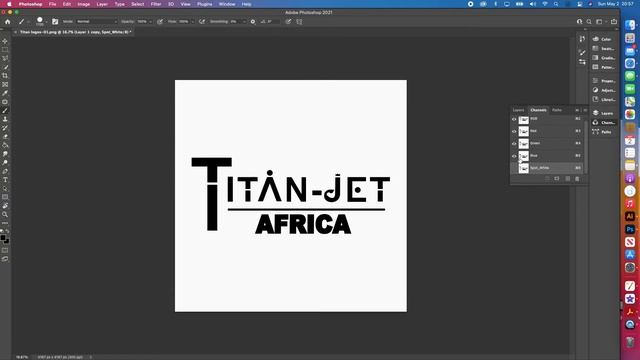This screenshot has width=640, height=360.
Task: Open the Patterns panel
Action: click(x=603, y=67)
